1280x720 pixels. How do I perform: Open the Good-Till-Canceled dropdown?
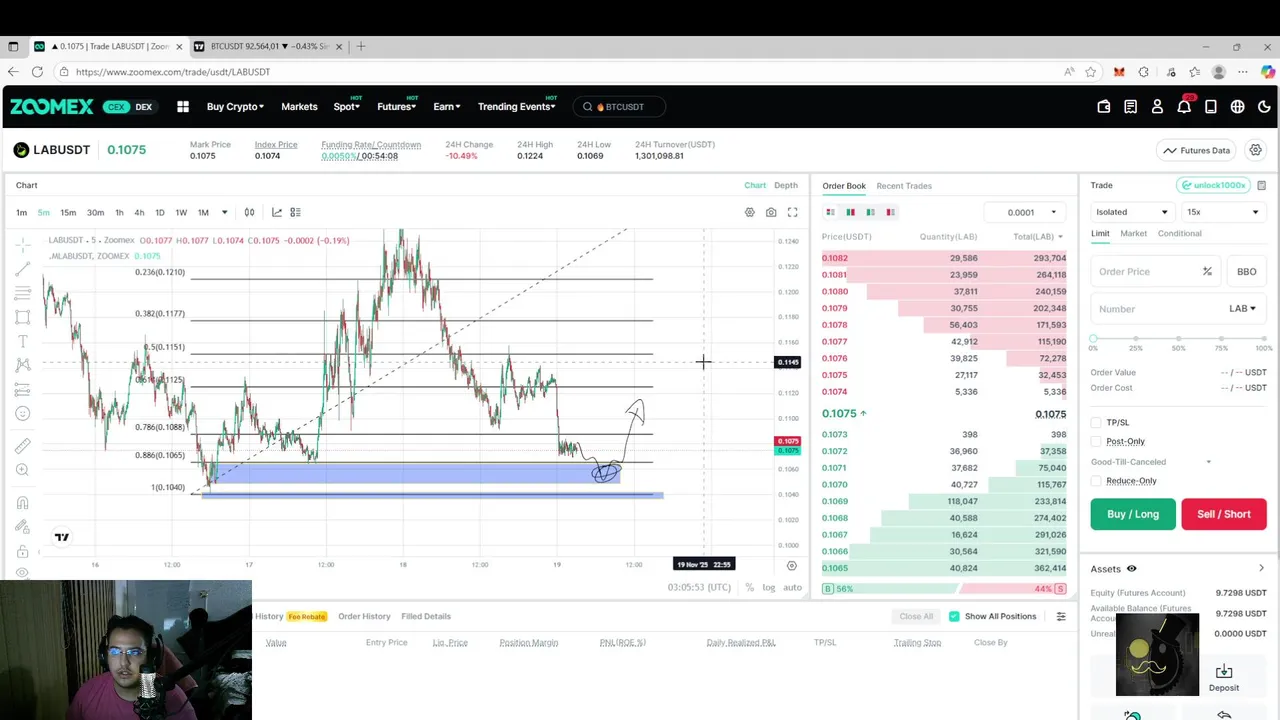click(x=1151, y=462)
